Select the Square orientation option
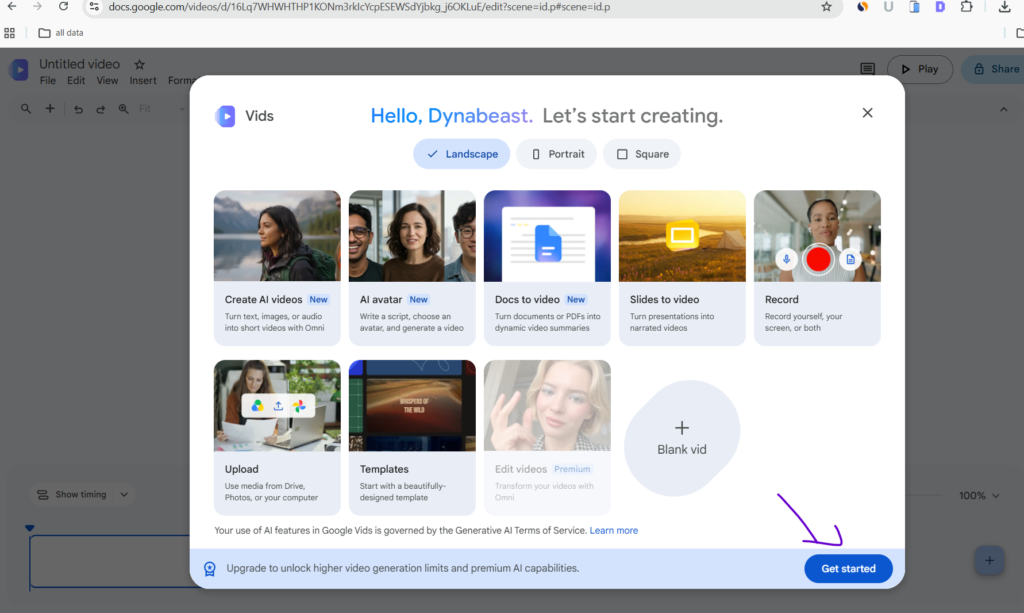 point(642,154)
